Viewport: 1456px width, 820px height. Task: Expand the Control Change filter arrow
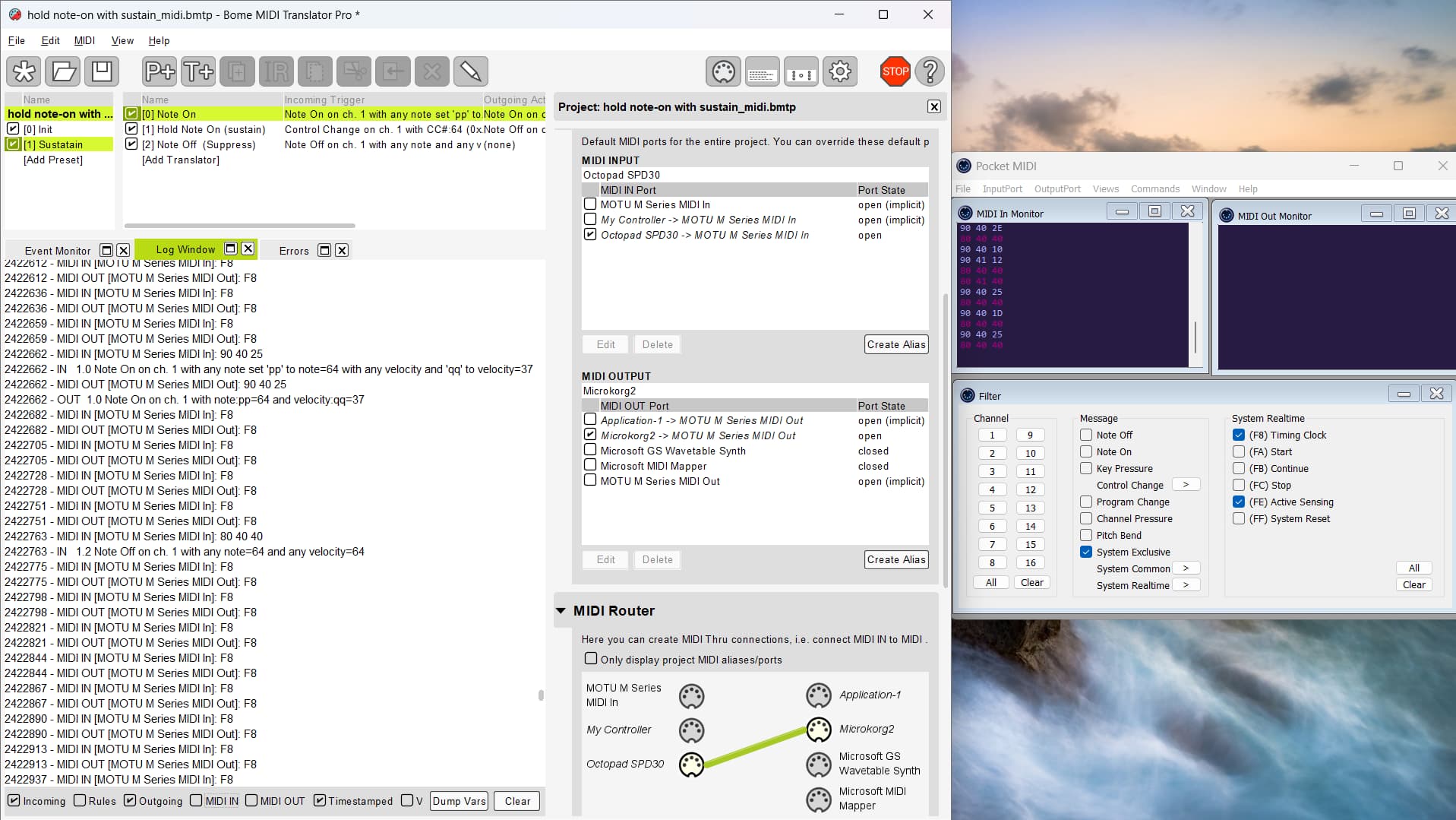click(x=1186, y=485)
